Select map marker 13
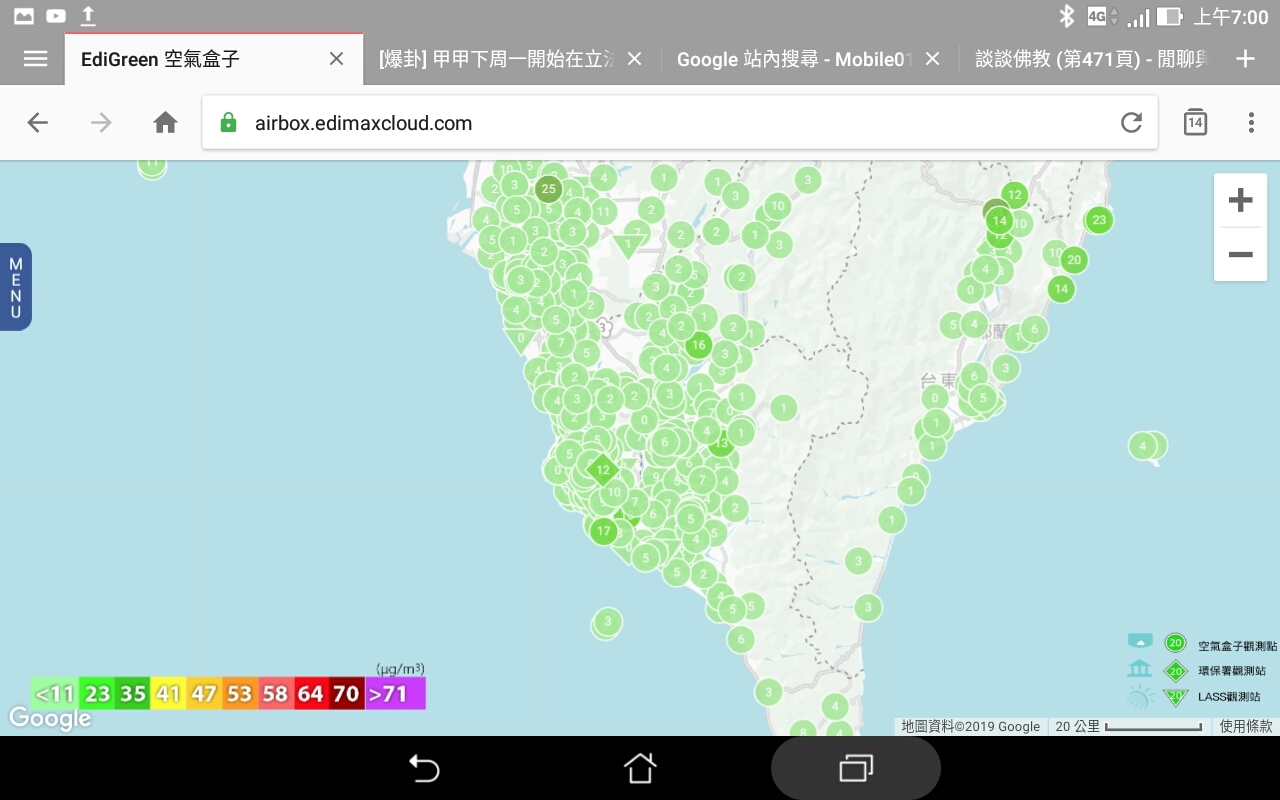 pyautogui.click(x=722, y=443)
